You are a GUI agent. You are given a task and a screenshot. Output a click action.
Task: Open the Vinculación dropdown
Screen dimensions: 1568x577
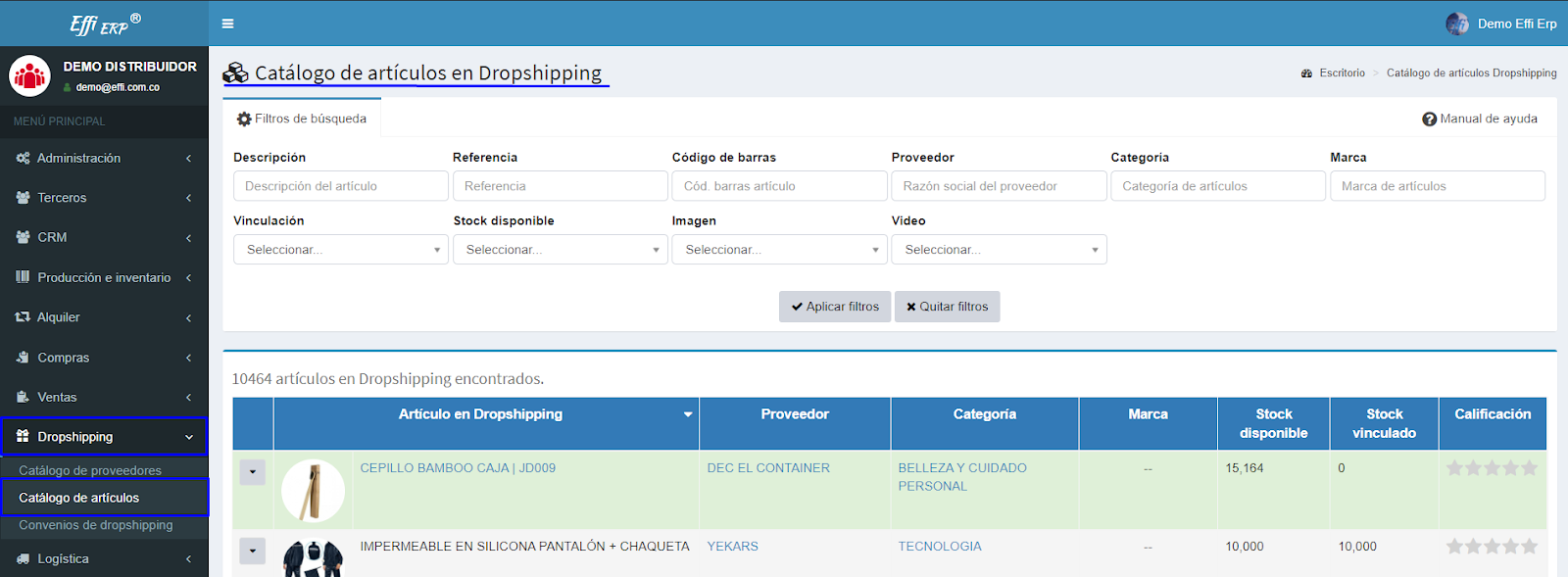pos(340,250)
